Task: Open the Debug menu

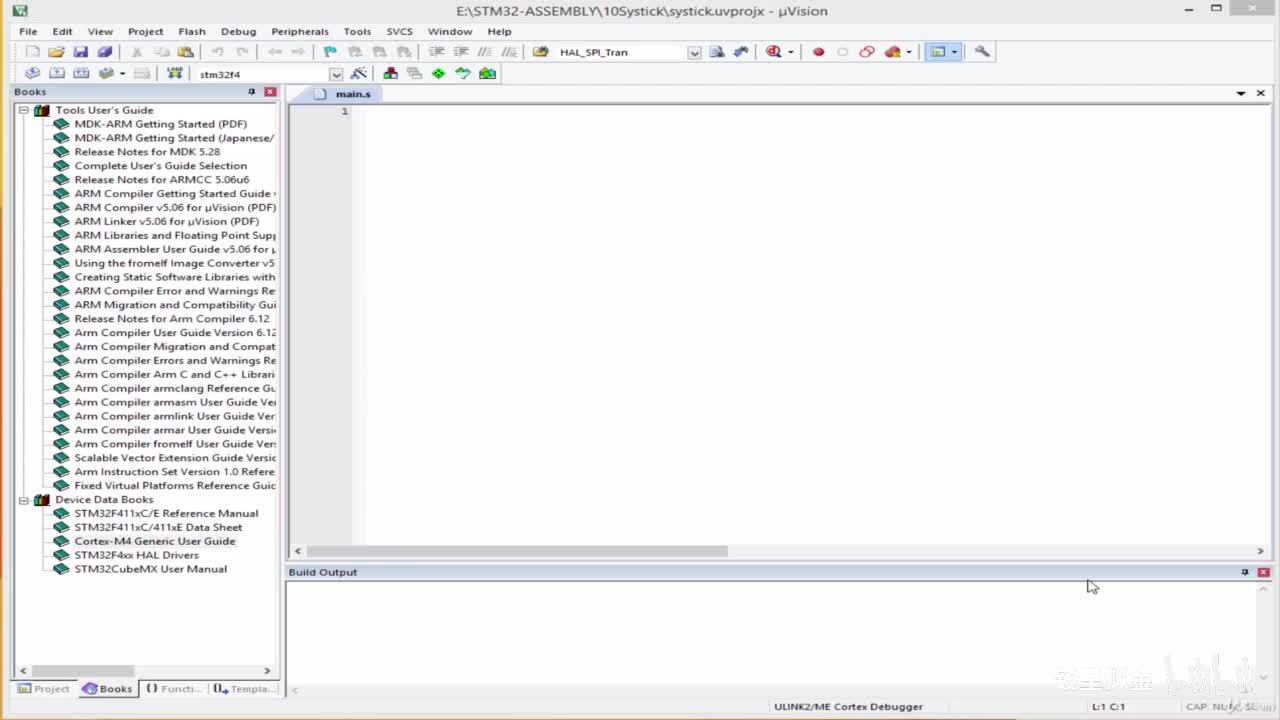Action: tap(238, 31)
